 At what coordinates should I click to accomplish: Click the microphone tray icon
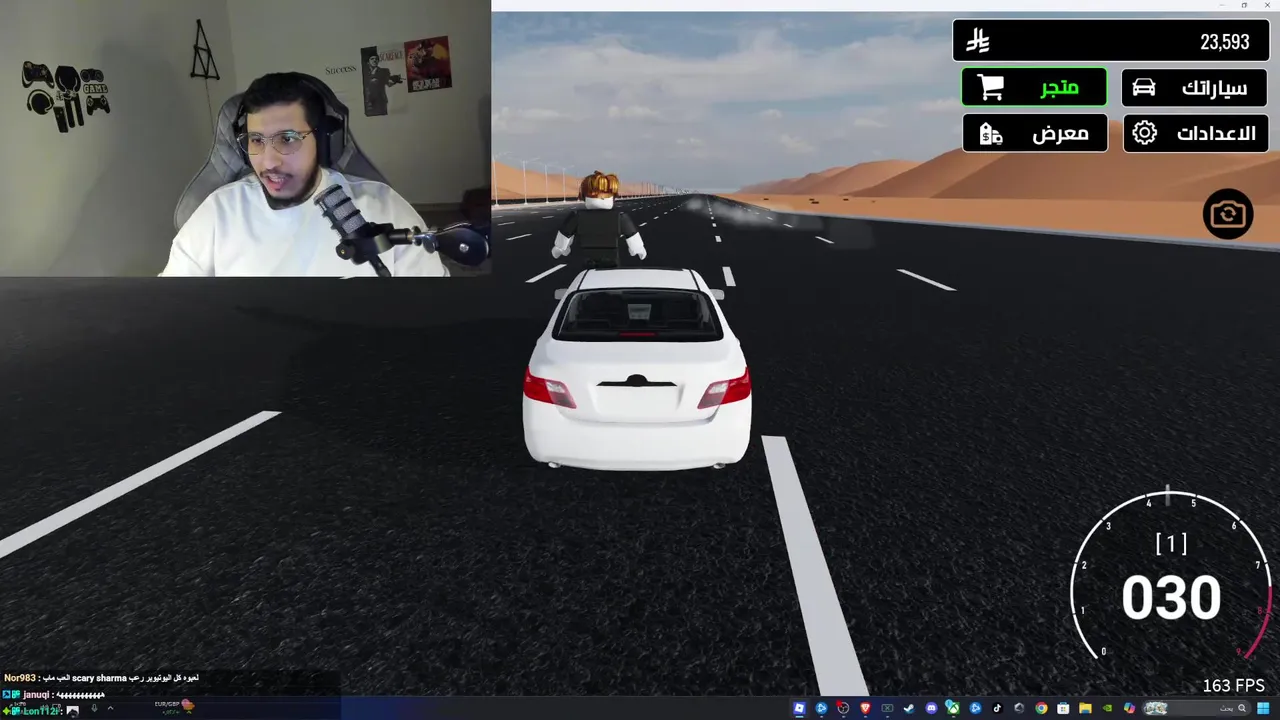pyautogui.click(x=94, y=708)
